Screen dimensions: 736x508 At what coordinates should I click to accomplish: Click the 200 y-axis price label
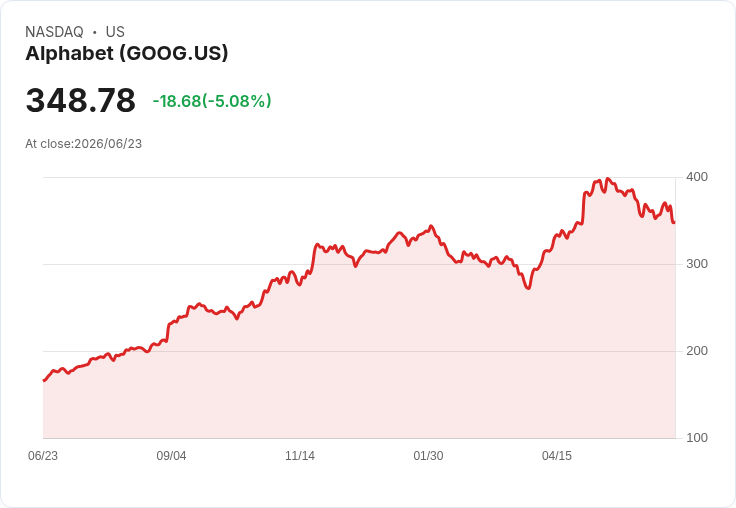[697, 351]
